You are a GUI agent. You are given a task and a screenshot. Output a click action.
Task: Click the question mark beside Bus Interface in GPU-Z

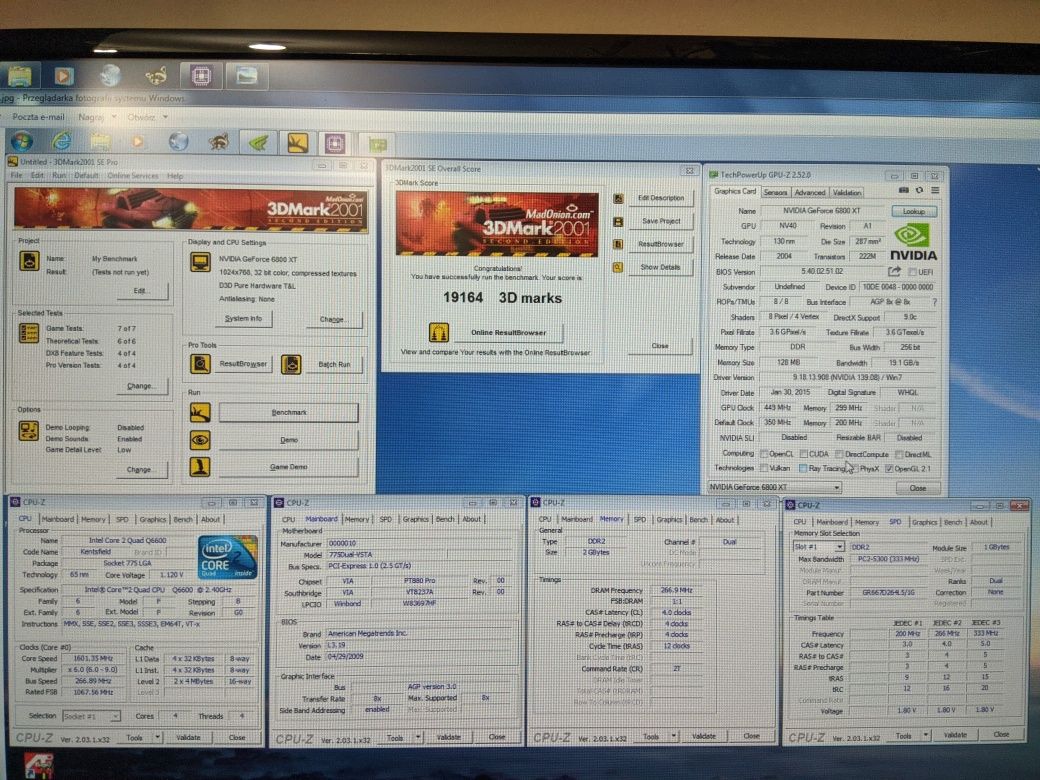click(x=935, y=302)
